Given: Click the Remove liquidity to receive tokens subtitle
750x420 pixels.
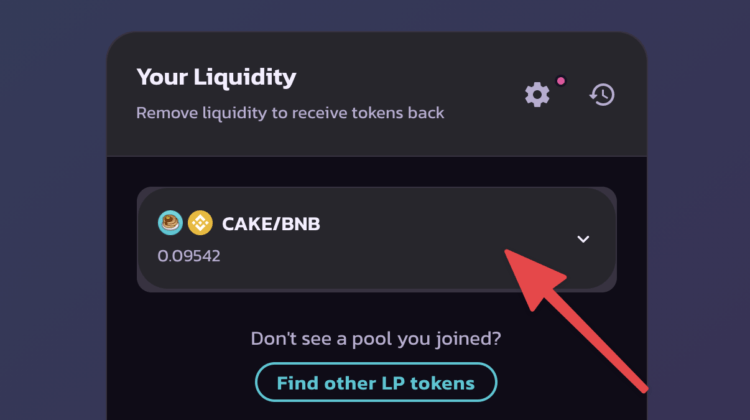Looking at the screenshot, I should [290, 113].
